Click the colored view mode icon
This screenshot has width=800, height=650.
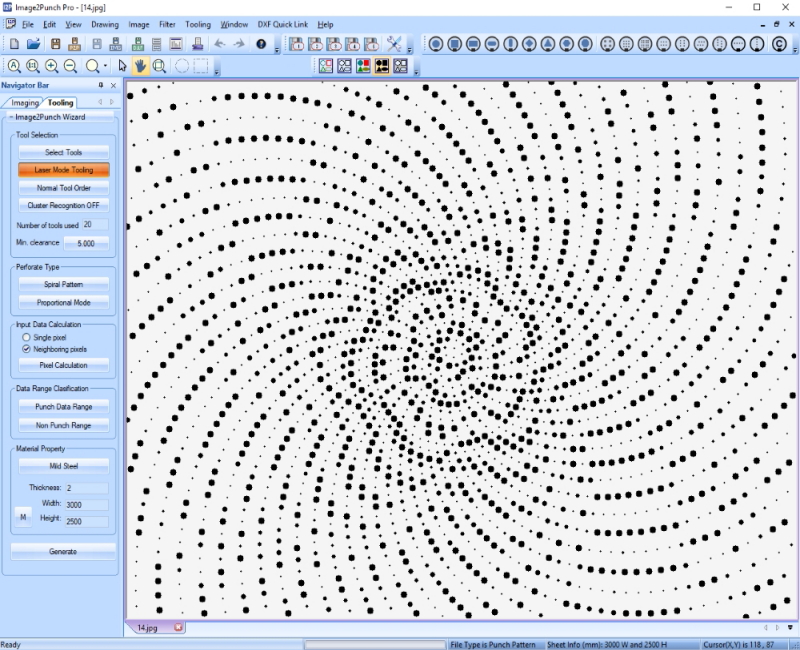tap(363, 66)
